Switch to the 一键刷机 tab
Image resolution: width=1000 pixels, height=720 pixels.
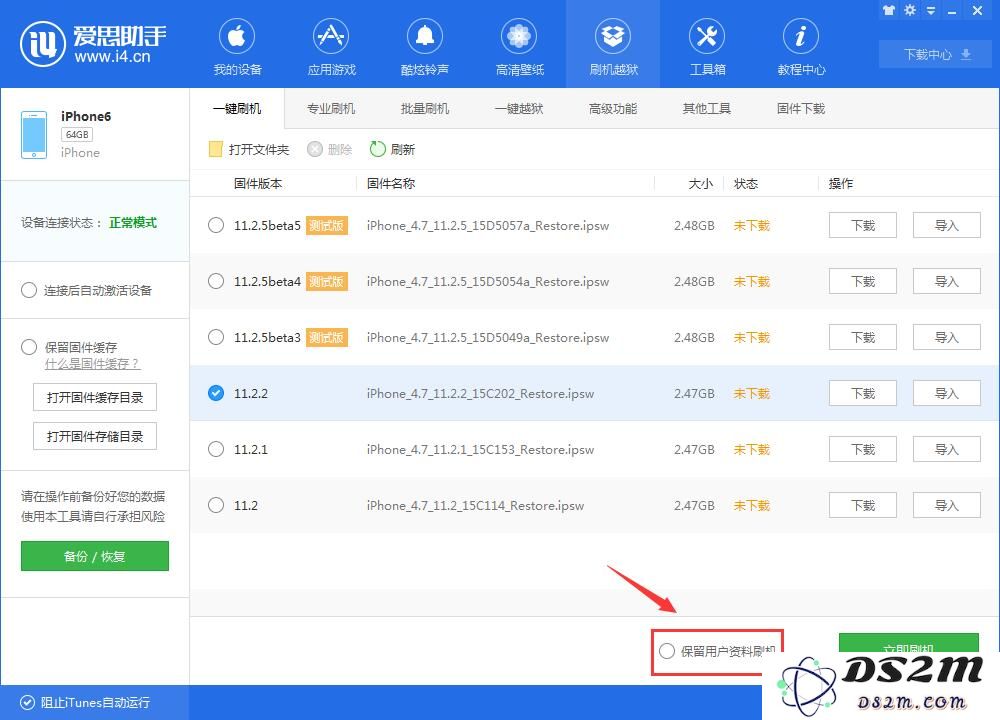pyautogui.click(x=237, y=109)
